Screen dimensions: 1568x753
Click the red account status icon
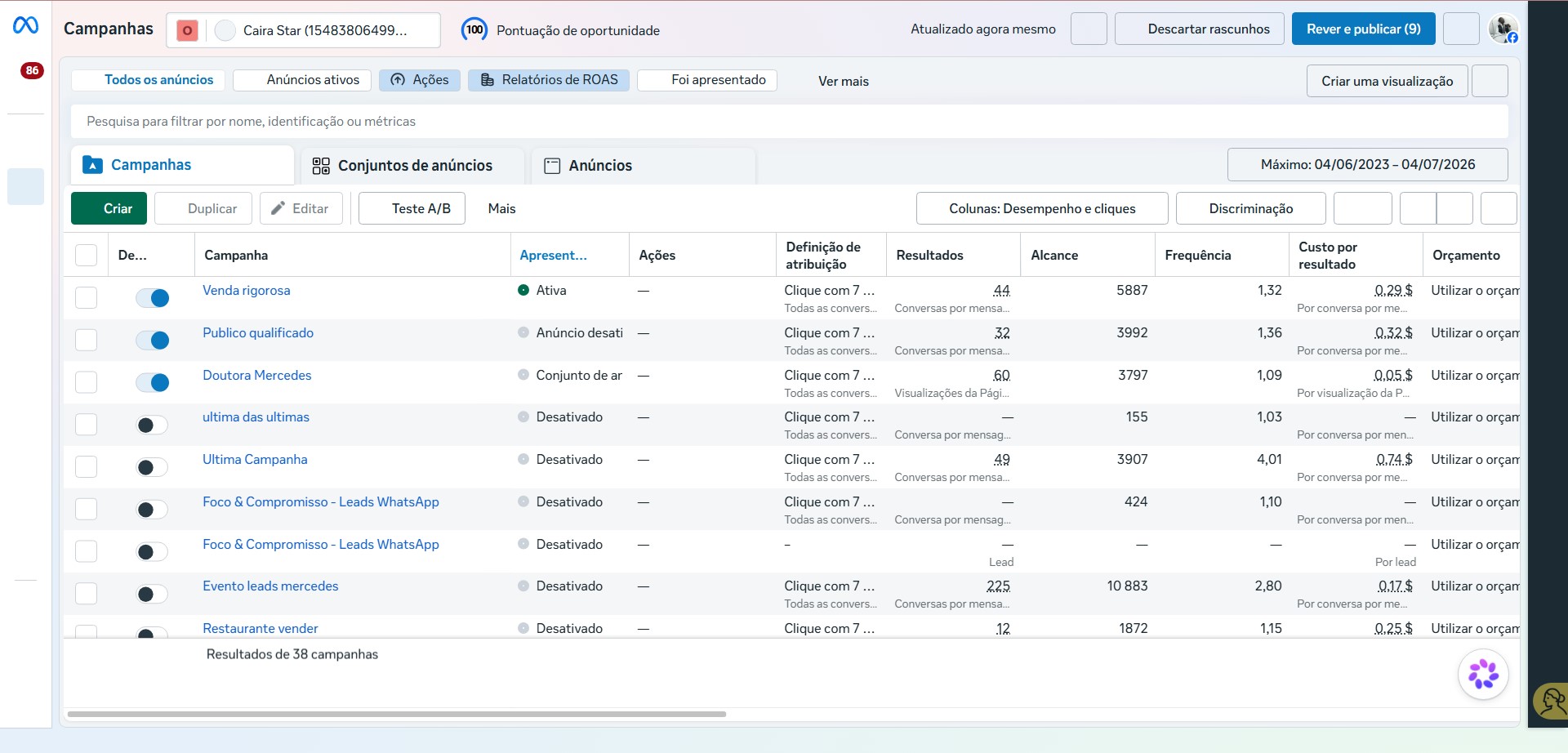point(187,30)
